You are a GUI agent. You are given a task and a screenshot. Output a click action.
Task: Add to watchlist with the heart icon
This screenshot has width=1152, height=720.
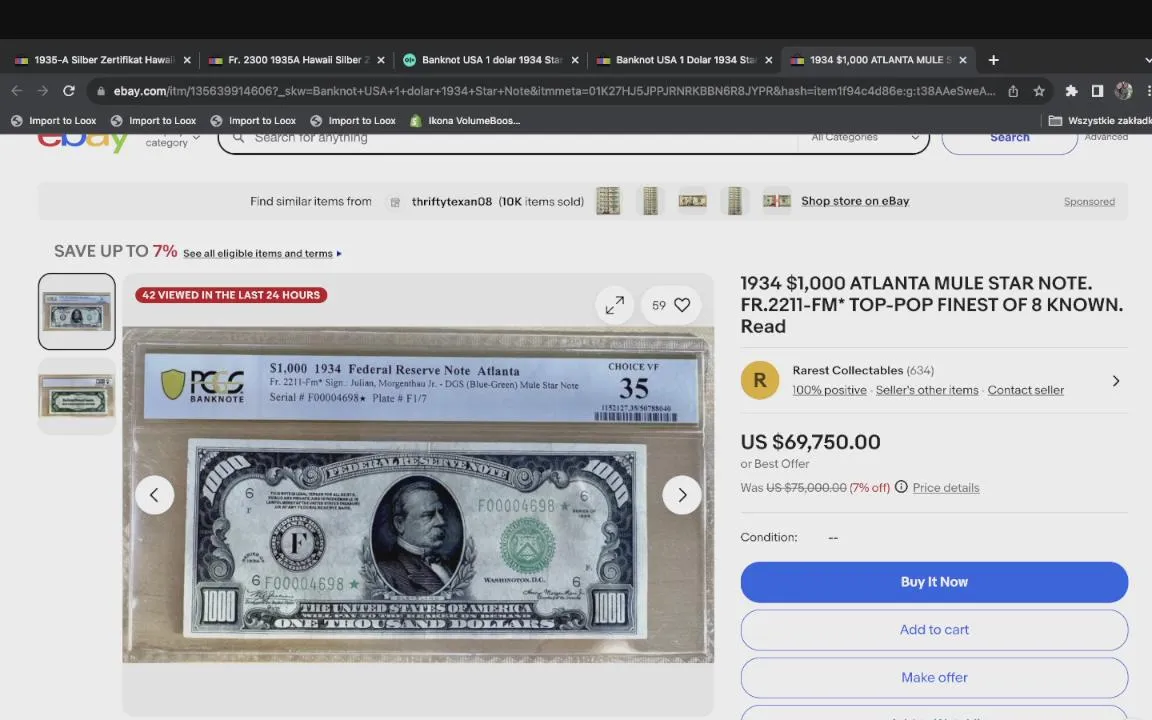point(683,305)
